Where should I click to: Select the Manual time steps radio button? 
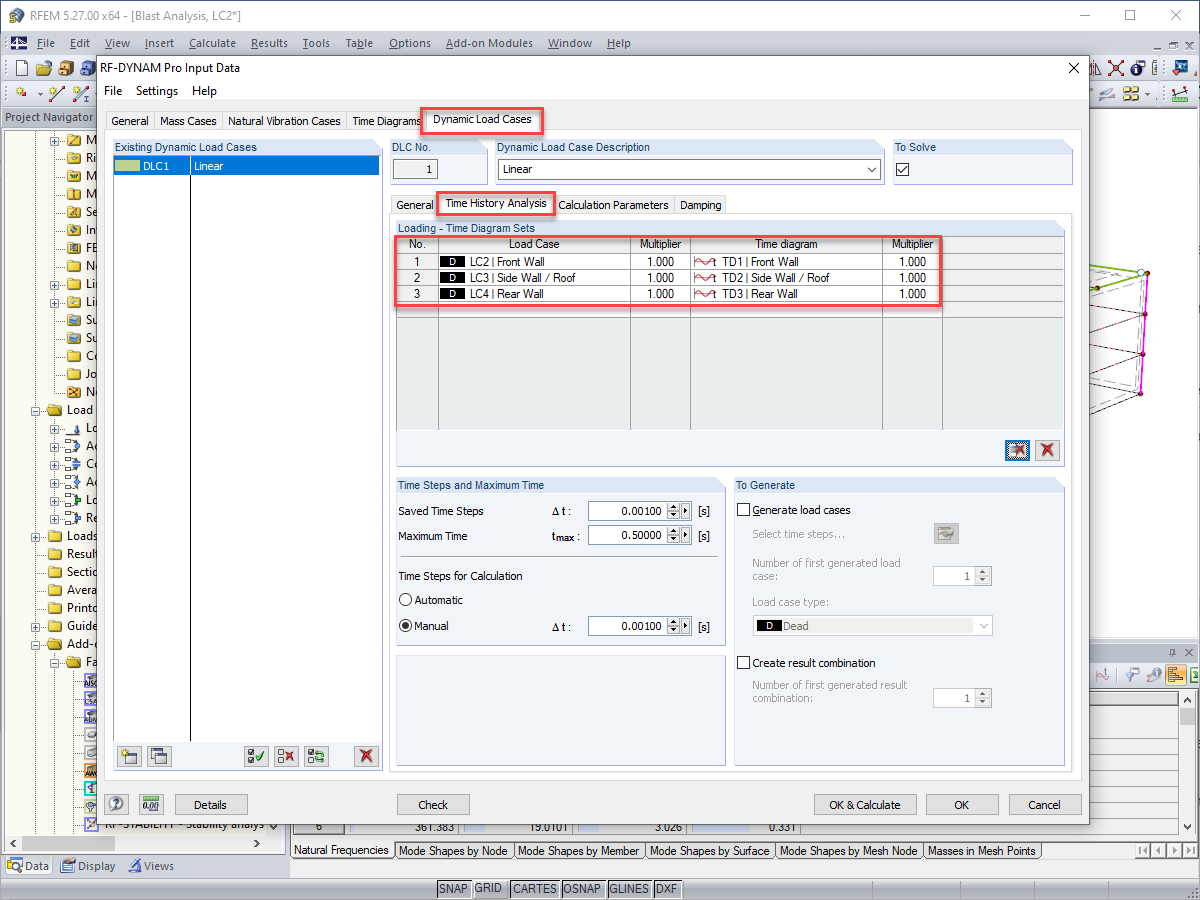click(x=405, y=626)
